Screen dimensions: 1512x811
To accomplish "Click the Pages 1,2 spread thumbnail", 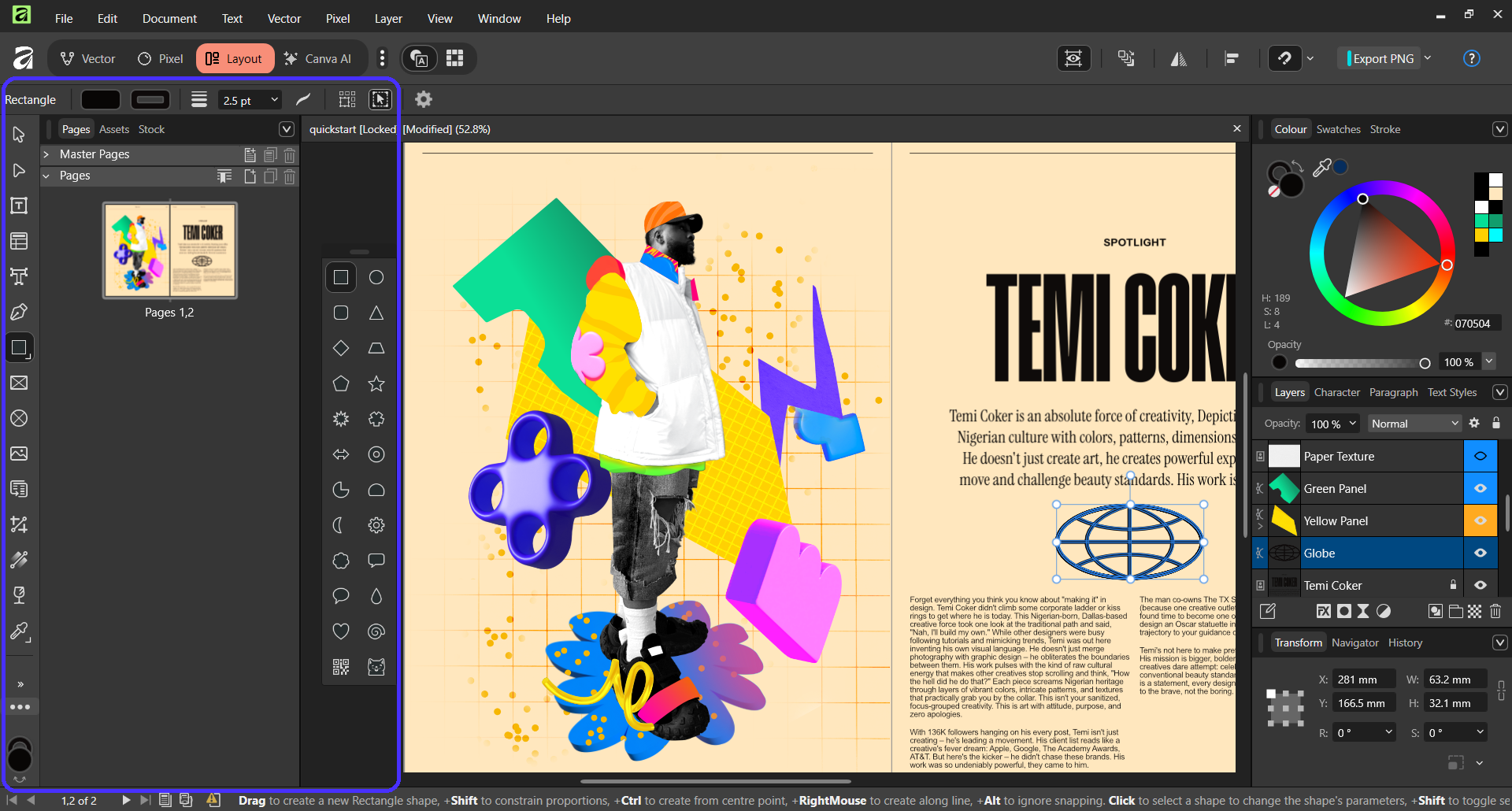I will (170, 250).
